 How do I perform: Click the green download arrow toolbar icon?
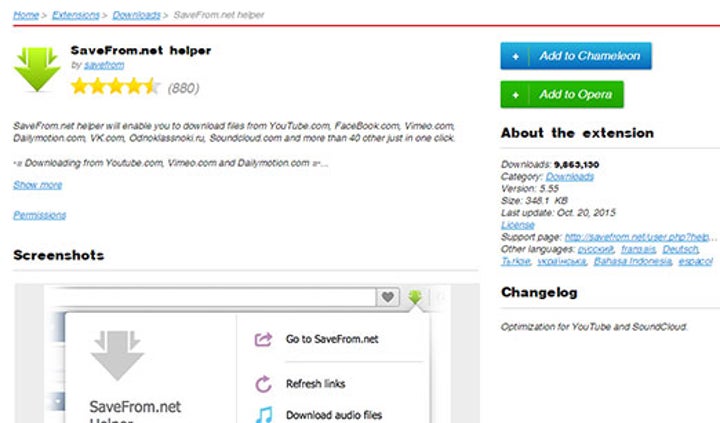[415, 297]
